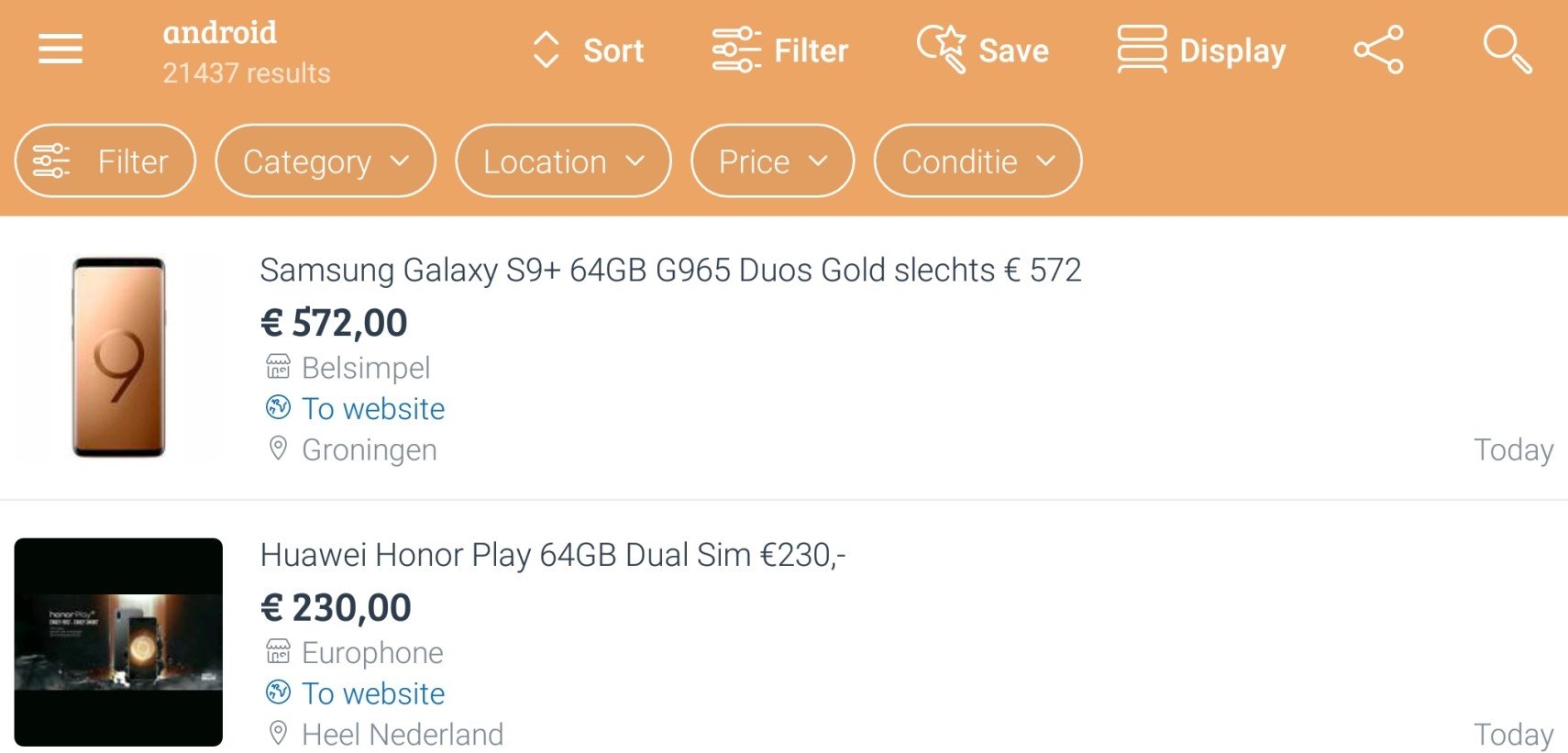Viewport: 1568px width, 753px height.
Task: Tap the Filter chip with sliders icon
Action: point(105,161)
